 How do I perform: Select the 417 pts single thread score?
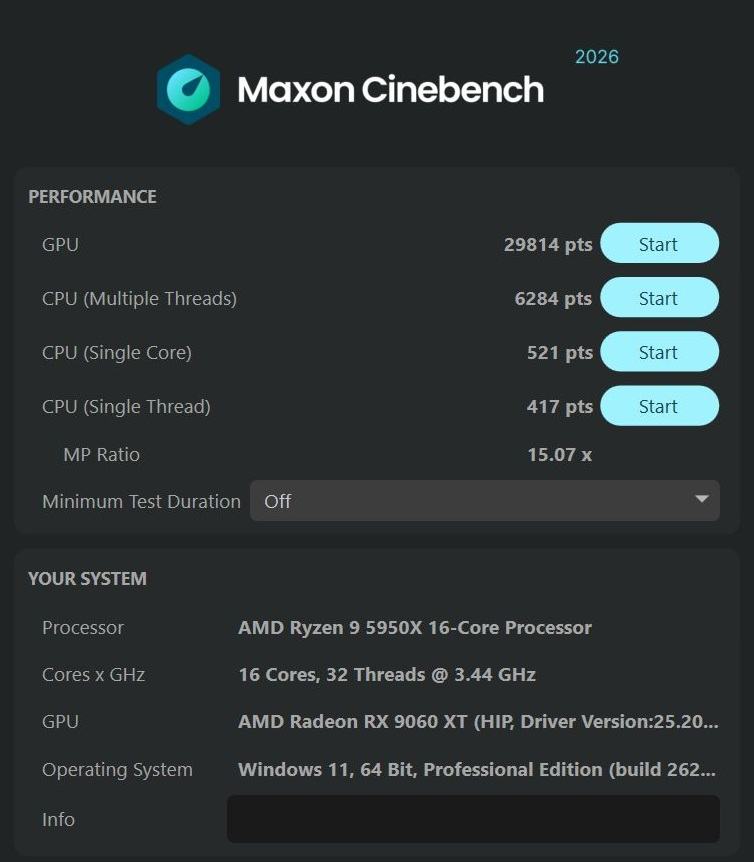click(x=559, y=406)
